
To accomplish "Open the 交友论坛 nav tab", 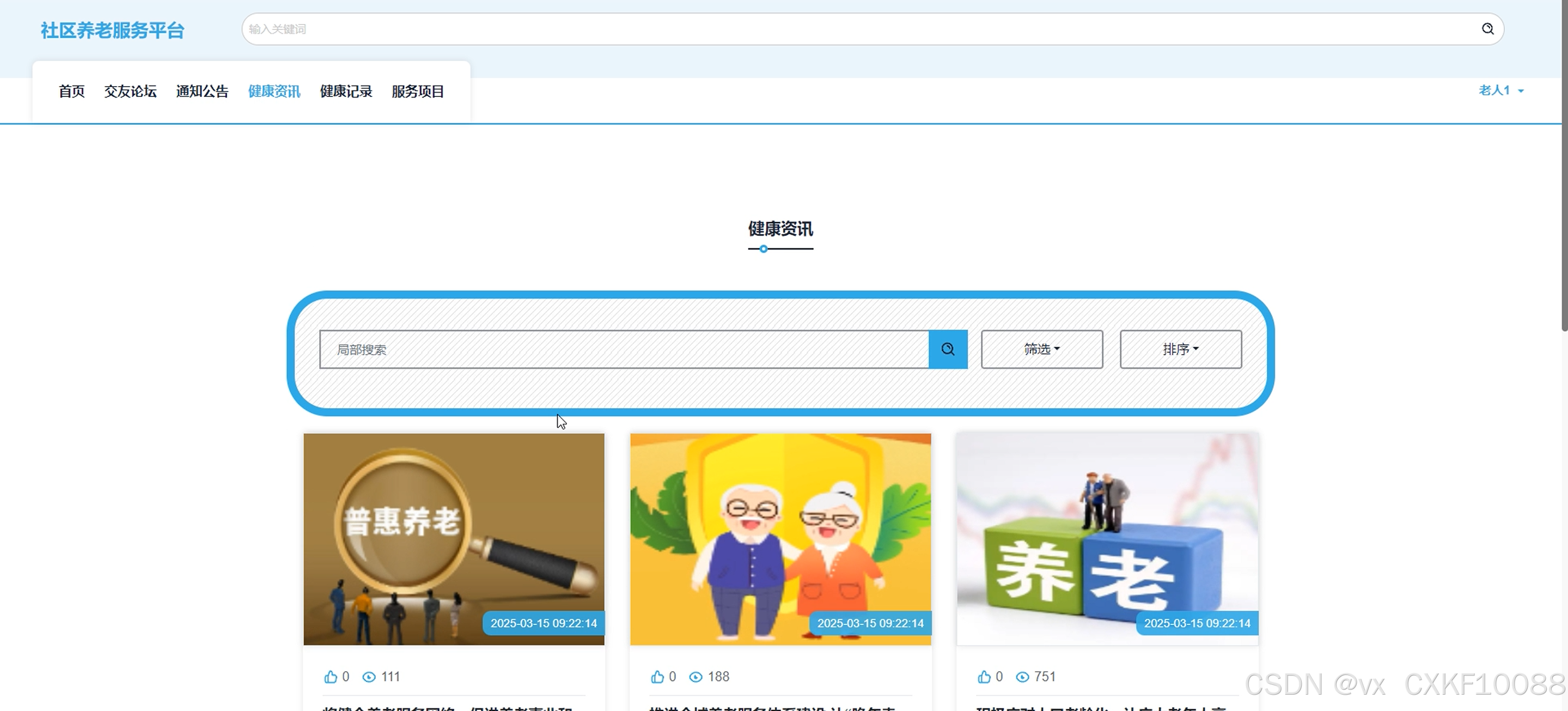I will 130,92.
